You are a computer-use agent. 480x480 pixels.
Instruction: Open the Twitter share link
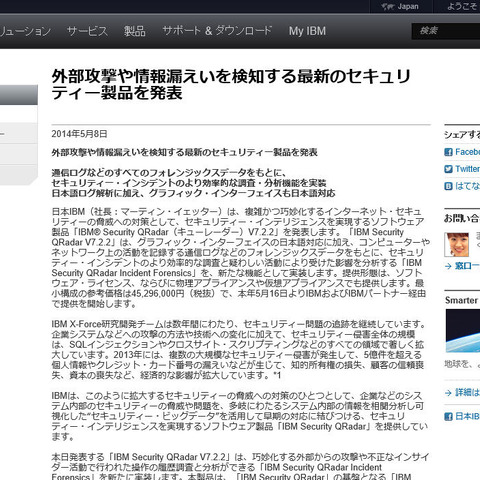click(468, 169)
